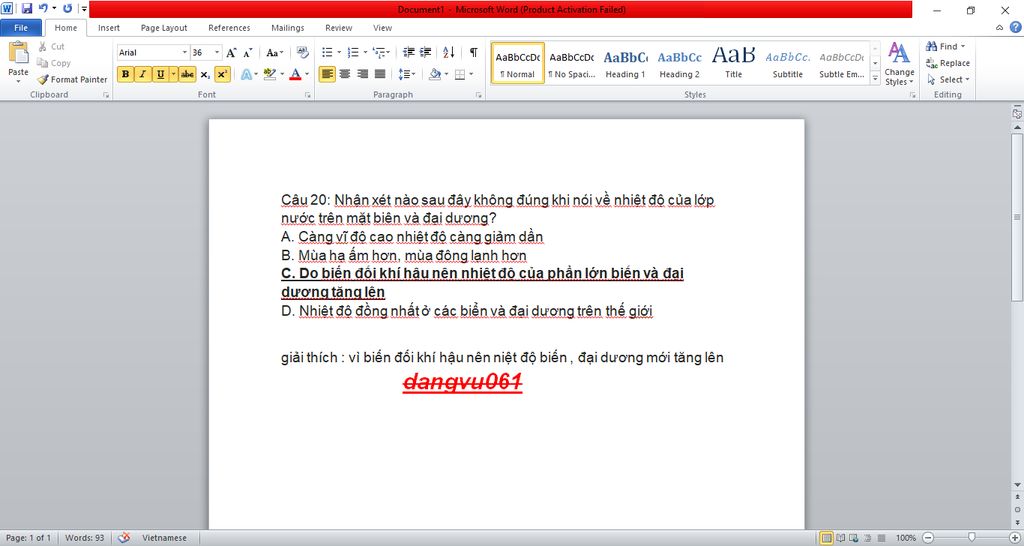The width and height of the screenshot is (1024, 546).
Task: Apply the red font color
Action: coord(295,74)
